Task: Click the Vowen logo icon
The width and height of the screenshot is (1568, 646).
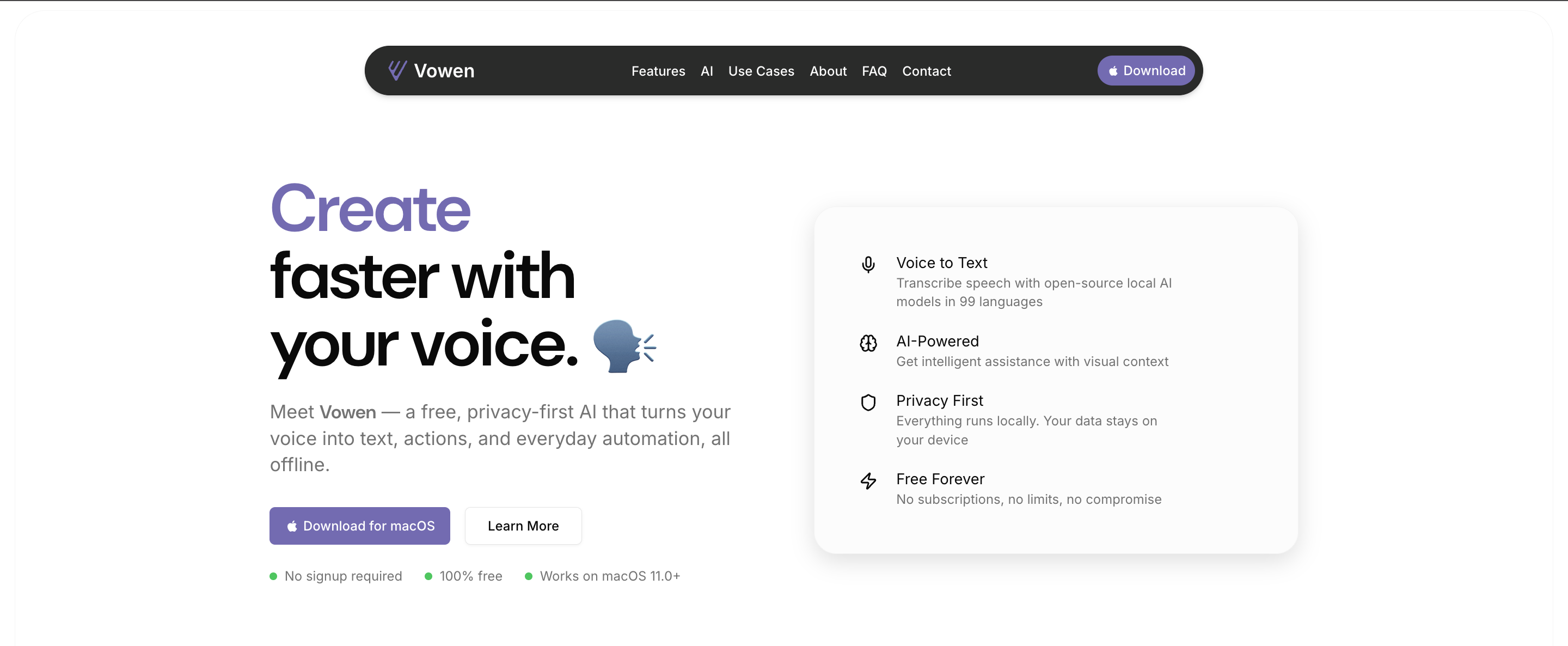Action: coord(396,70)
